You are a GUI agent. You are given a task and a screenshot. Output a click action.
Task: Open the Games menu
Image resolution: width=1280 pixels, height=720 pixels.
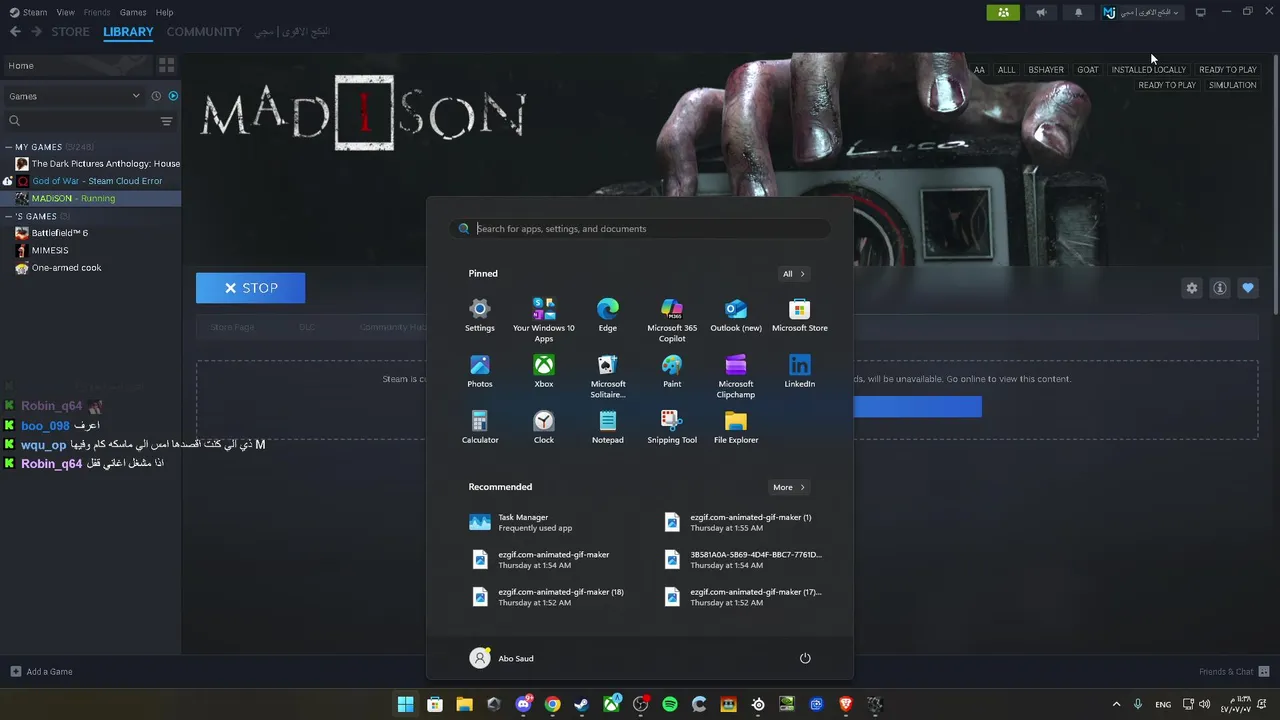pos(133,12)
